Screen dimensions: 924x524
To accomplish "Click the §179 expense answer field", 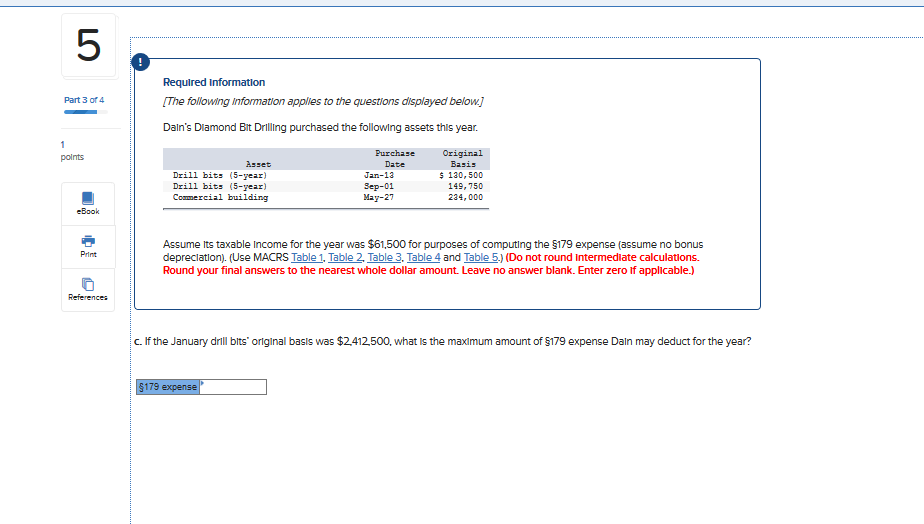I will (x=233, y=387).
